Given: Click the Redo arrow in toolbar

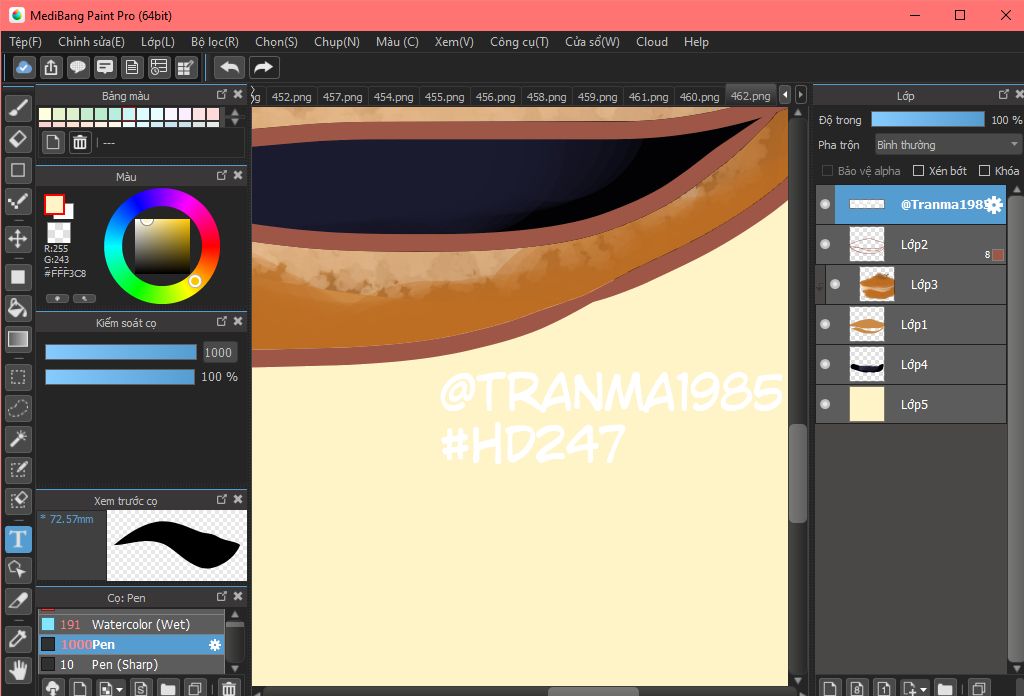Looking at the screenshot, I should [x=263, y=67].
